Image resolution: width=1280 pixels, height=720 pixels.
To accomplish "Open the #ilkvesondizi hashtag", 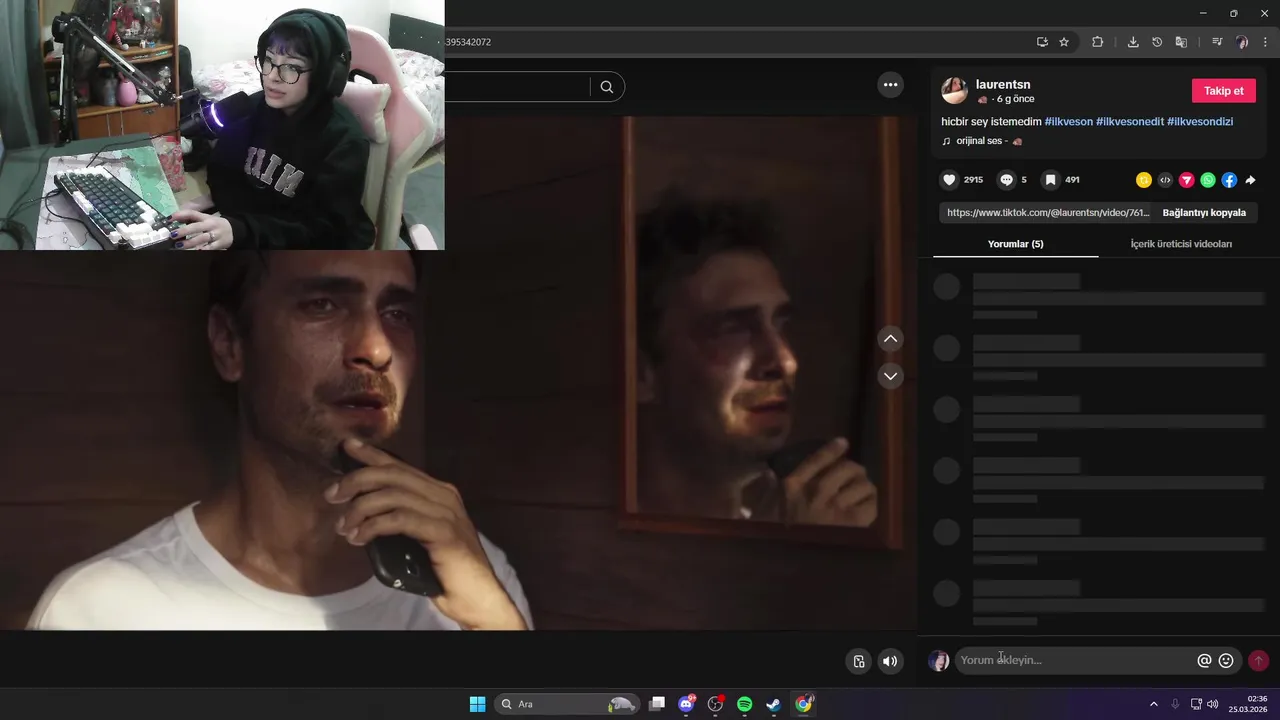I will [1200, 122].
